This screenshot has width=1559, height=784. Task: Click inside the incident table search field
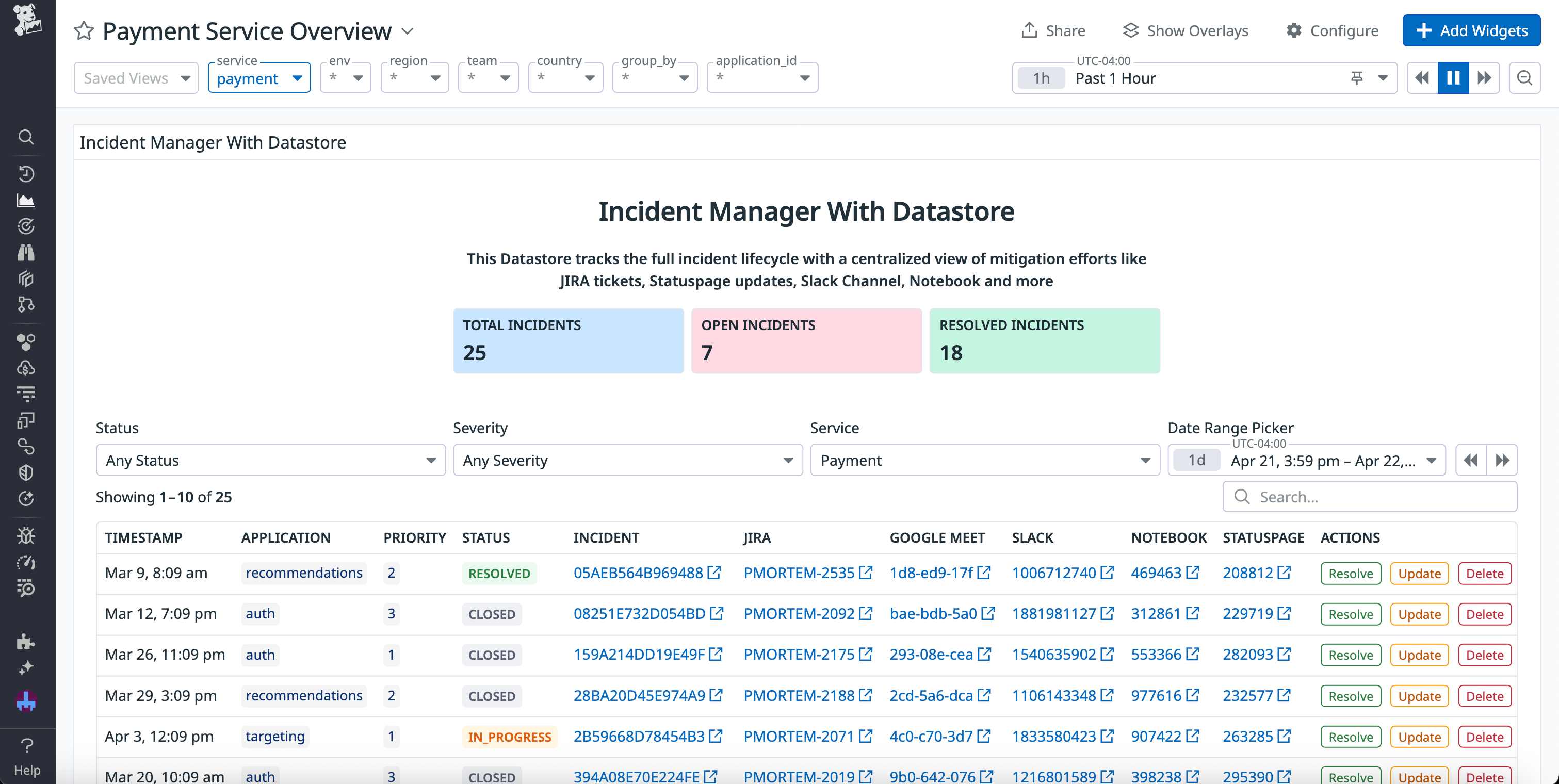tap(1370, 497)
